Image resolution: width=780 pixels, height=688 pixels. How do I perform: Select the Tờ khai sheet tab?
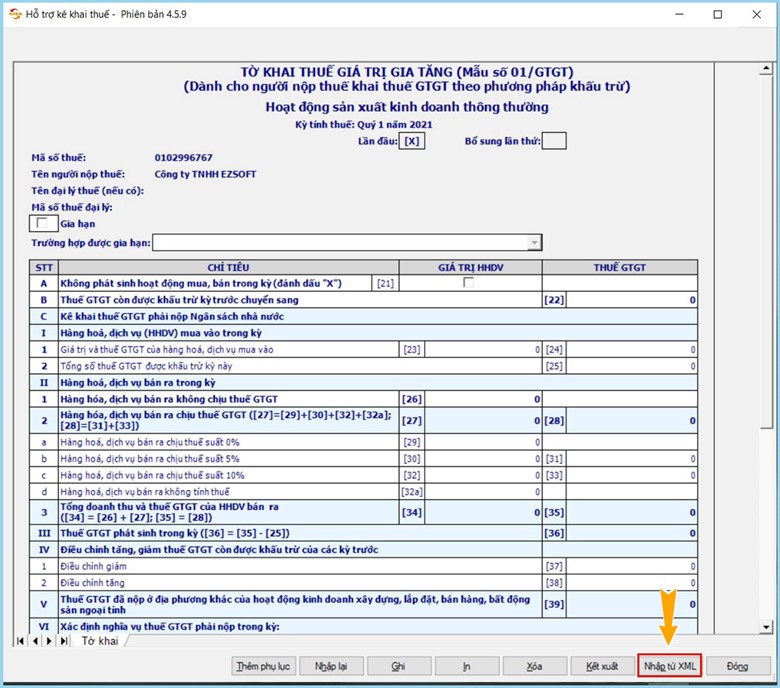100,640
